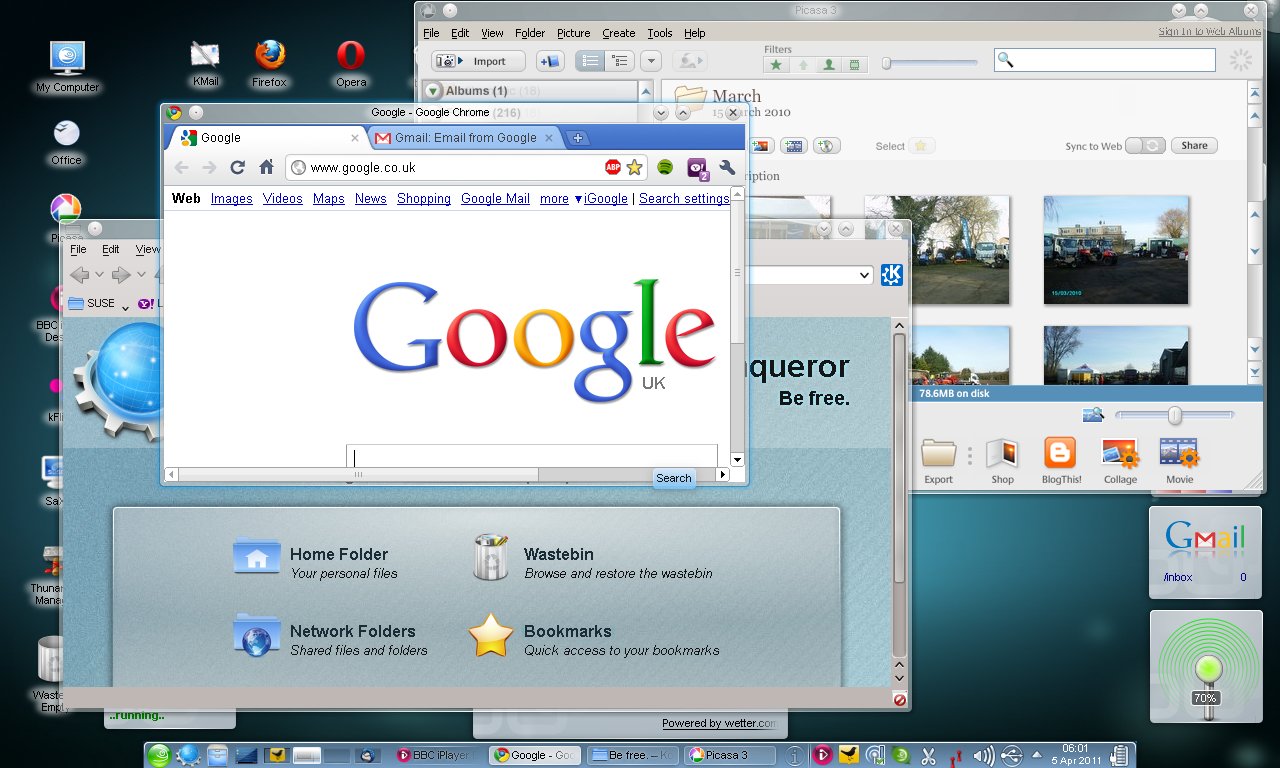Add a new Chrome tab
This screenshot has width=1280, height=768.
point(577,138)
